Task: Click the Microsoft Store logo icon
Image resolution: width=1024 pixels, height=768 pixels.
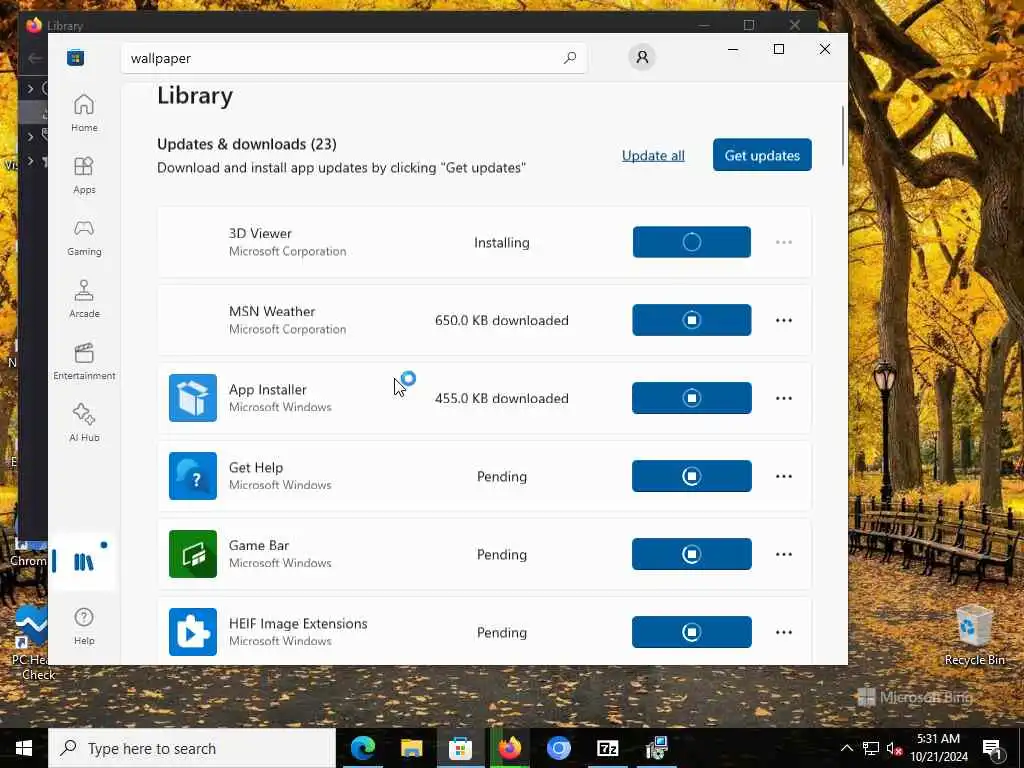Action: click(x=75, y=57)
